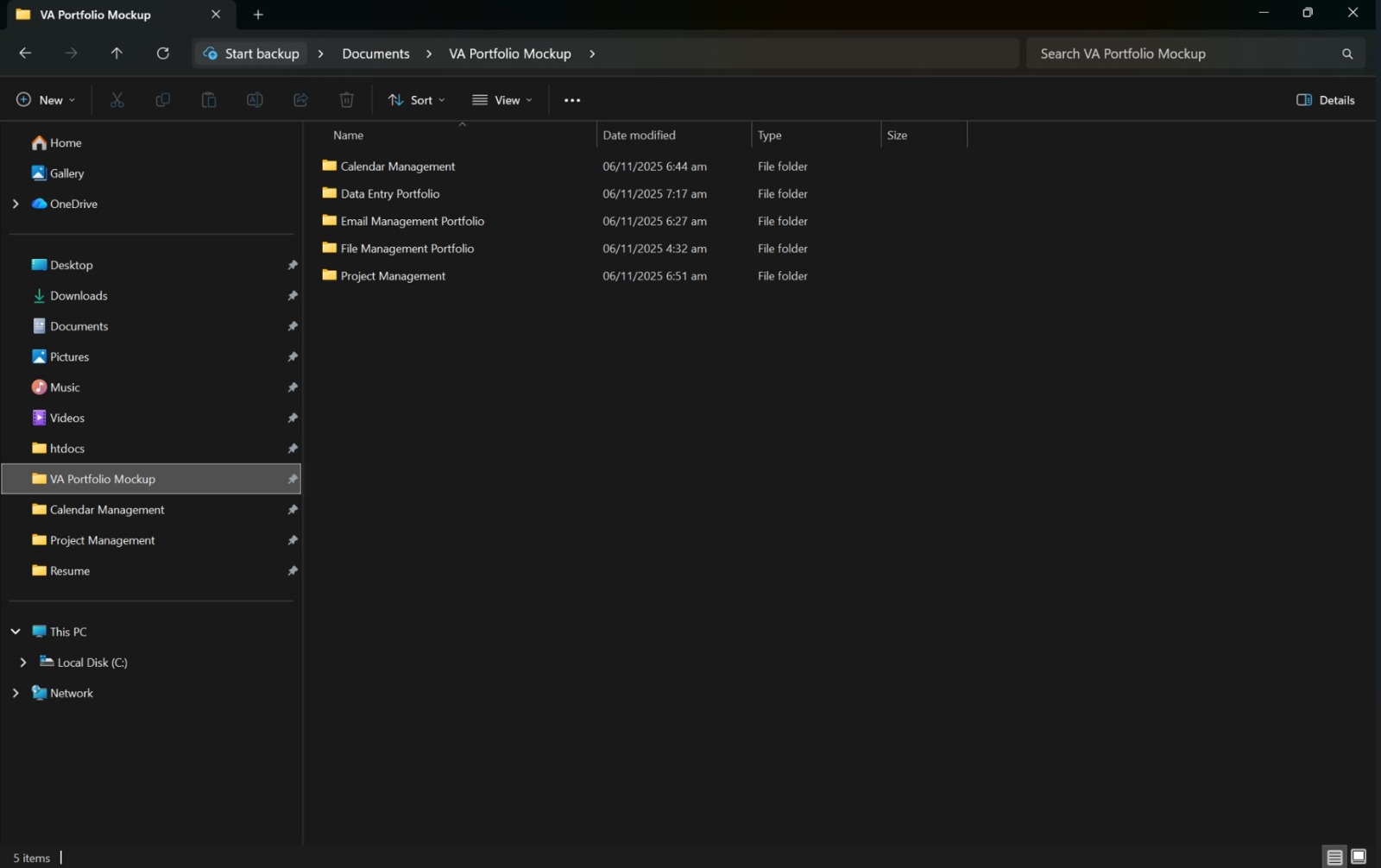The width and height of the screenshot is (1381, 868).
Task: Go up one folder level arrow
Action: (x=117, y=53)
